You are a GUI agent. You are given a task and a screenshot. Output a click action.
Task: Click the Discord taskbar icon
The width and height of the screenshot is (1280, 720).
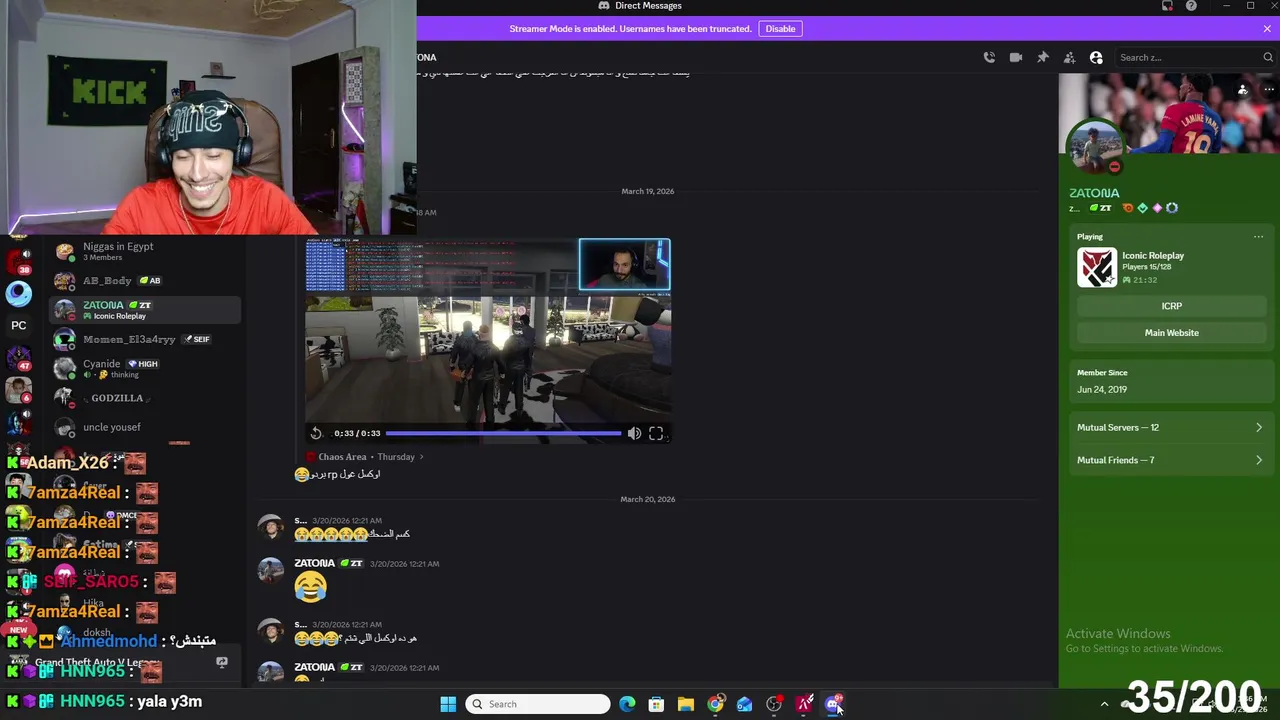coord(833,704)
